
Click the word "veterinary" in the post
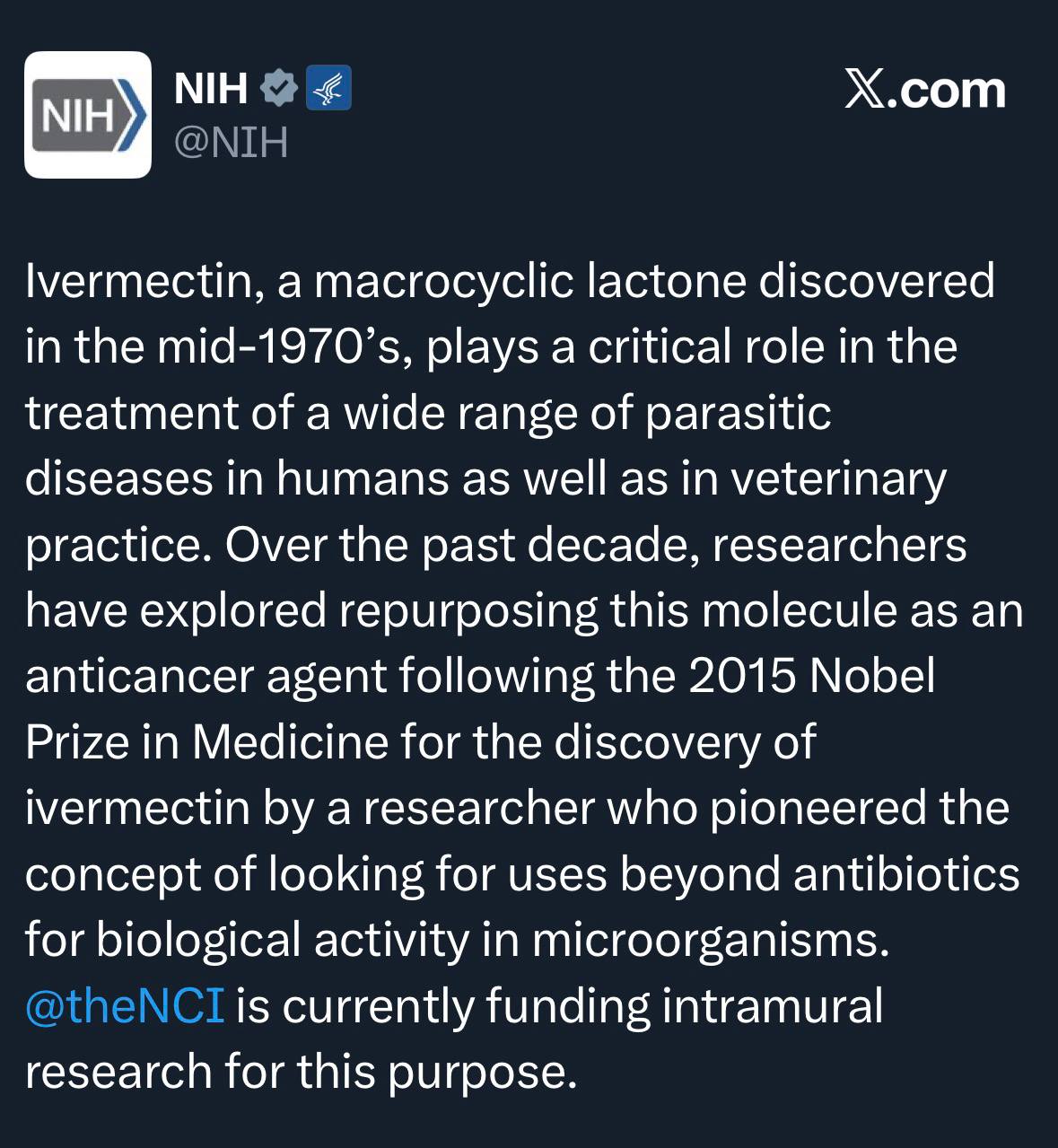(838, 478)
